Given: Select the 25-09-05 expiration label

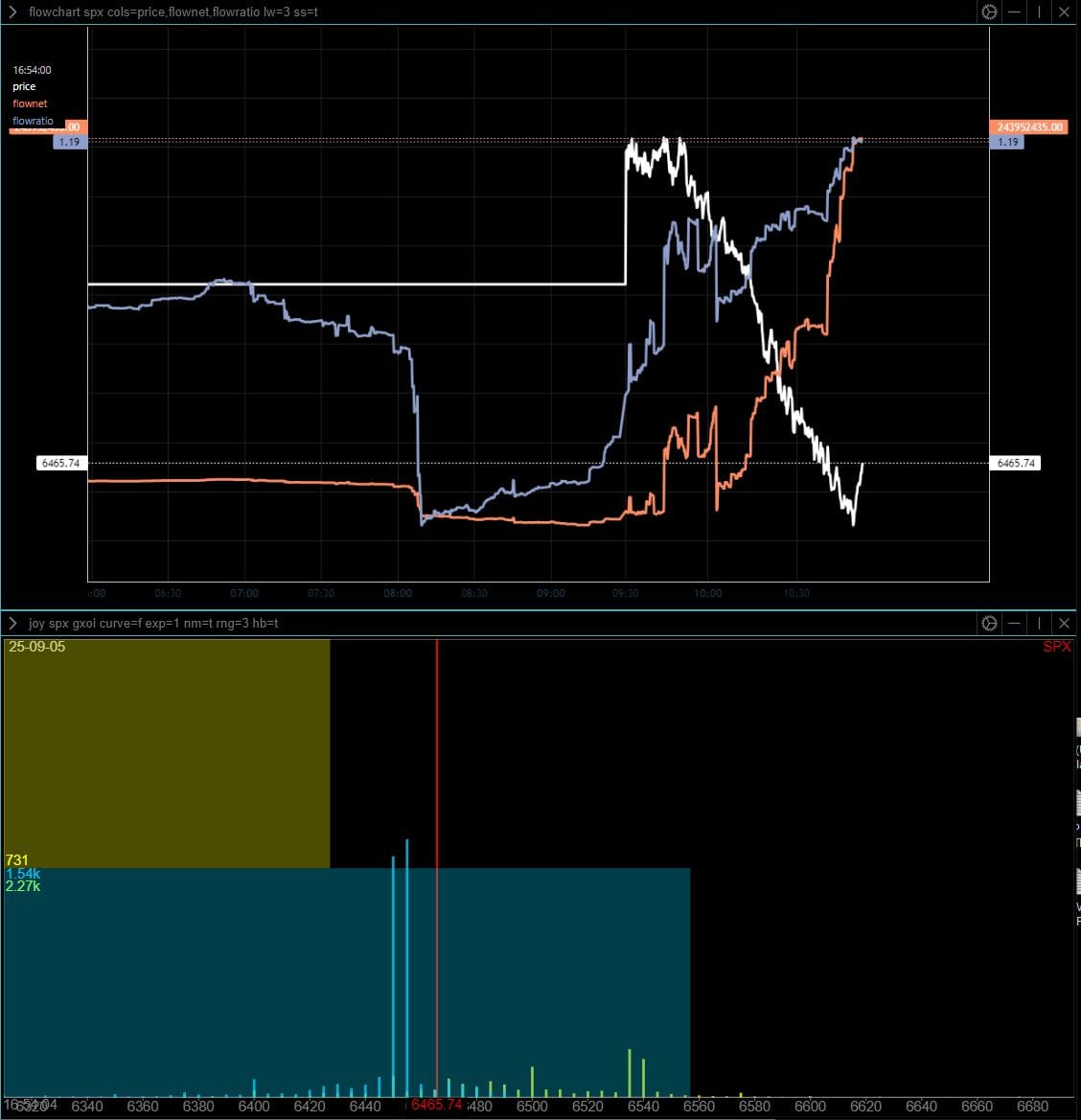Looking at the screenshot, I should [37, 647].
